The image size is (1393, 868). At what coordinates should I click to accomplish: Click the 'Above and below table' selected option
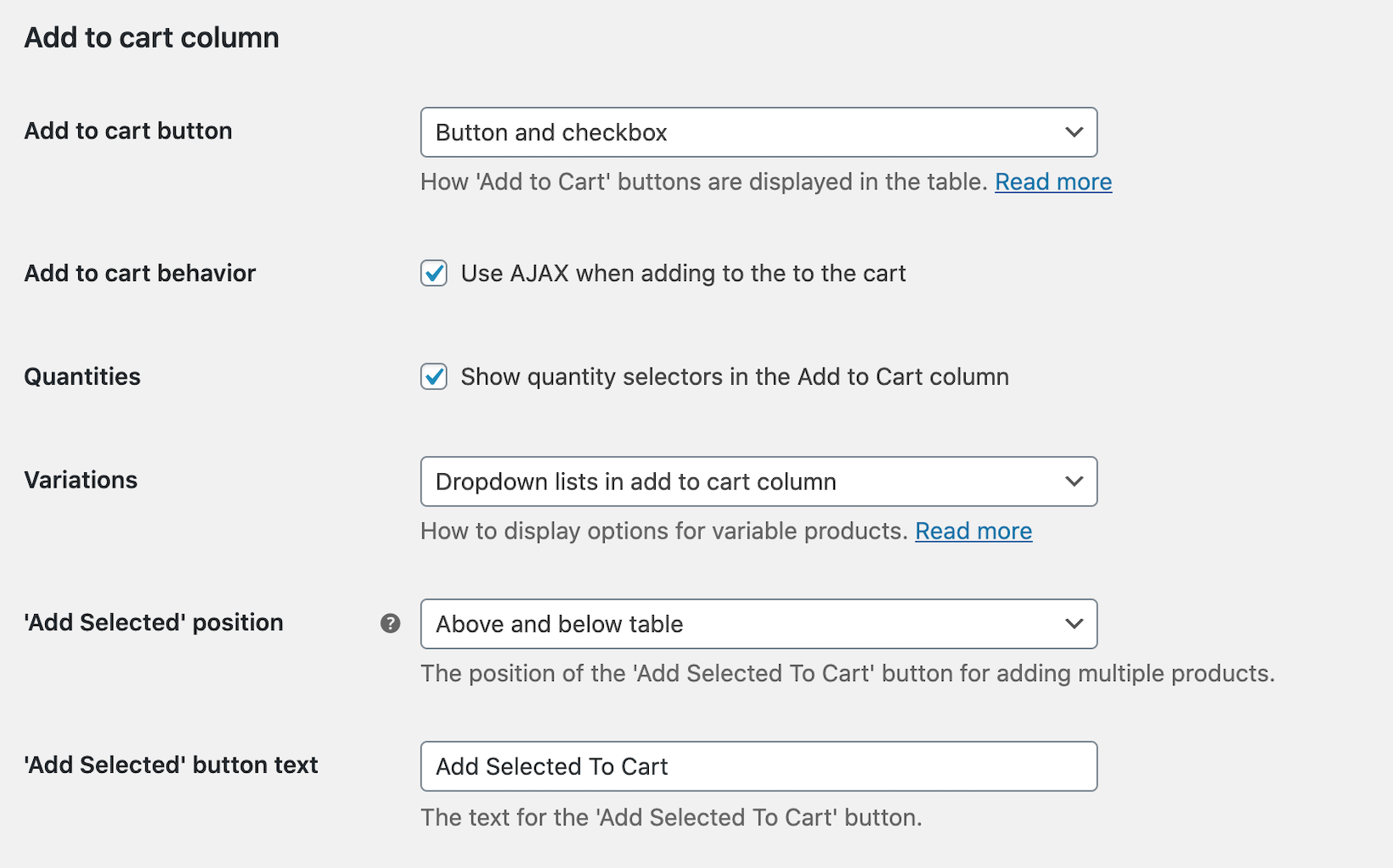[559, 623]
